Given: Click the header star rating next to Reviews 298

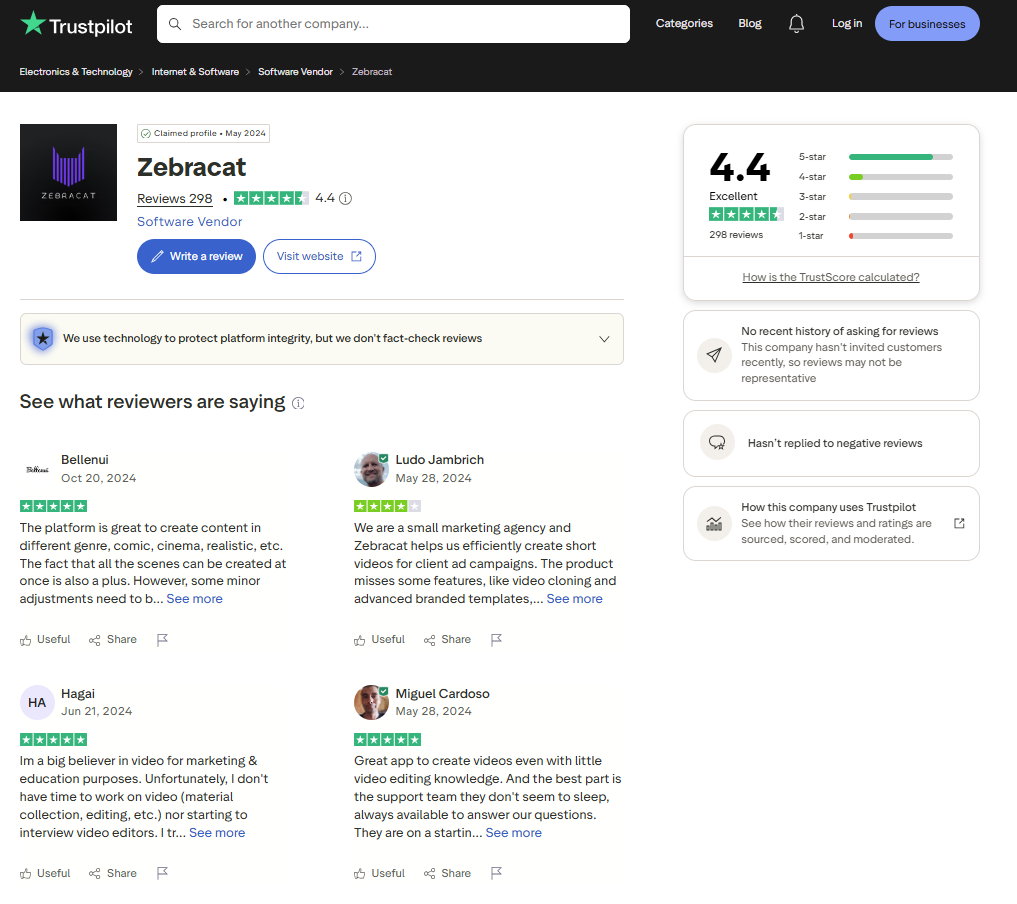Looking at the screenshot, I should tap(271, 198).
